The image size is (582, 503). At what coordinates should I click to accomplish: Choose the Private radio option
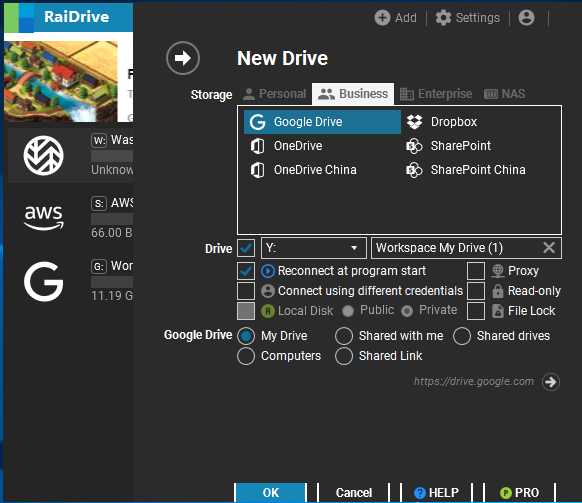click(407, 311)
